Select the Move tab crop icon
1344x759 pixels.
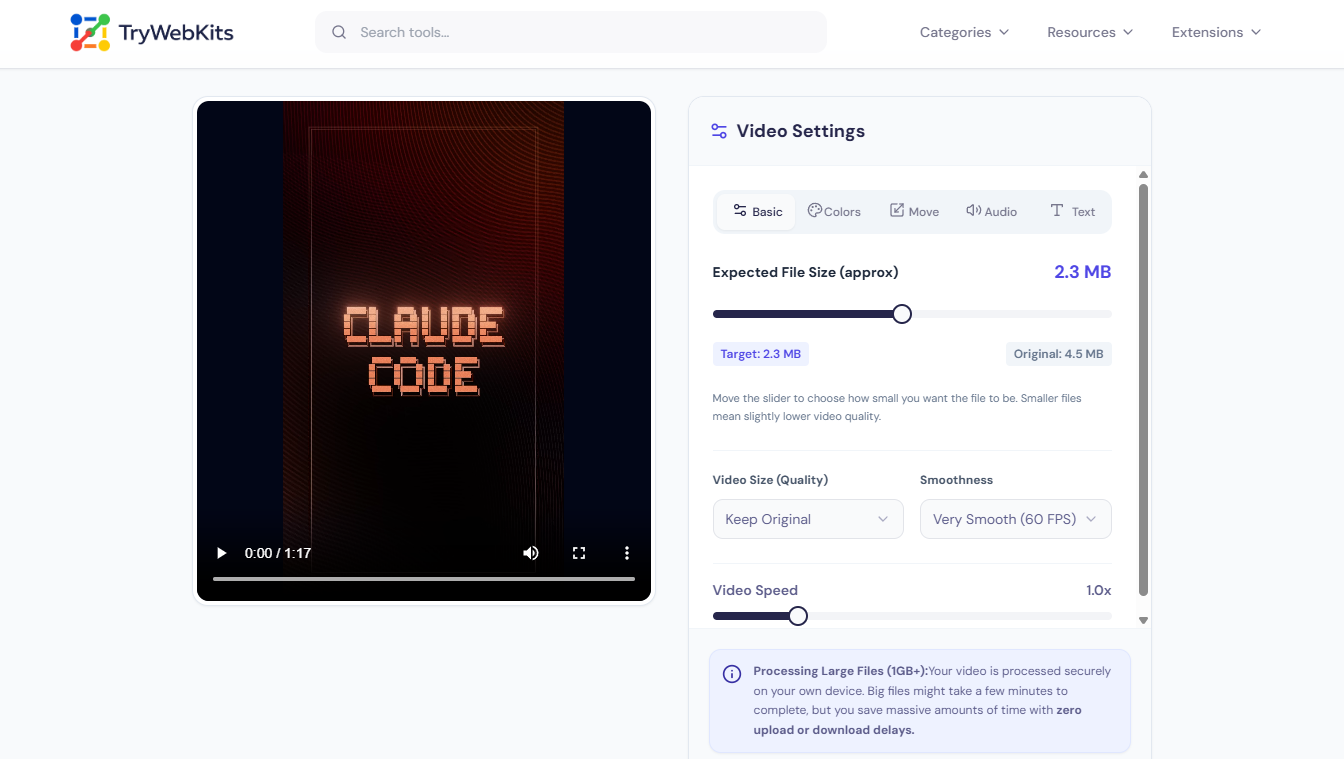point(897,210)
